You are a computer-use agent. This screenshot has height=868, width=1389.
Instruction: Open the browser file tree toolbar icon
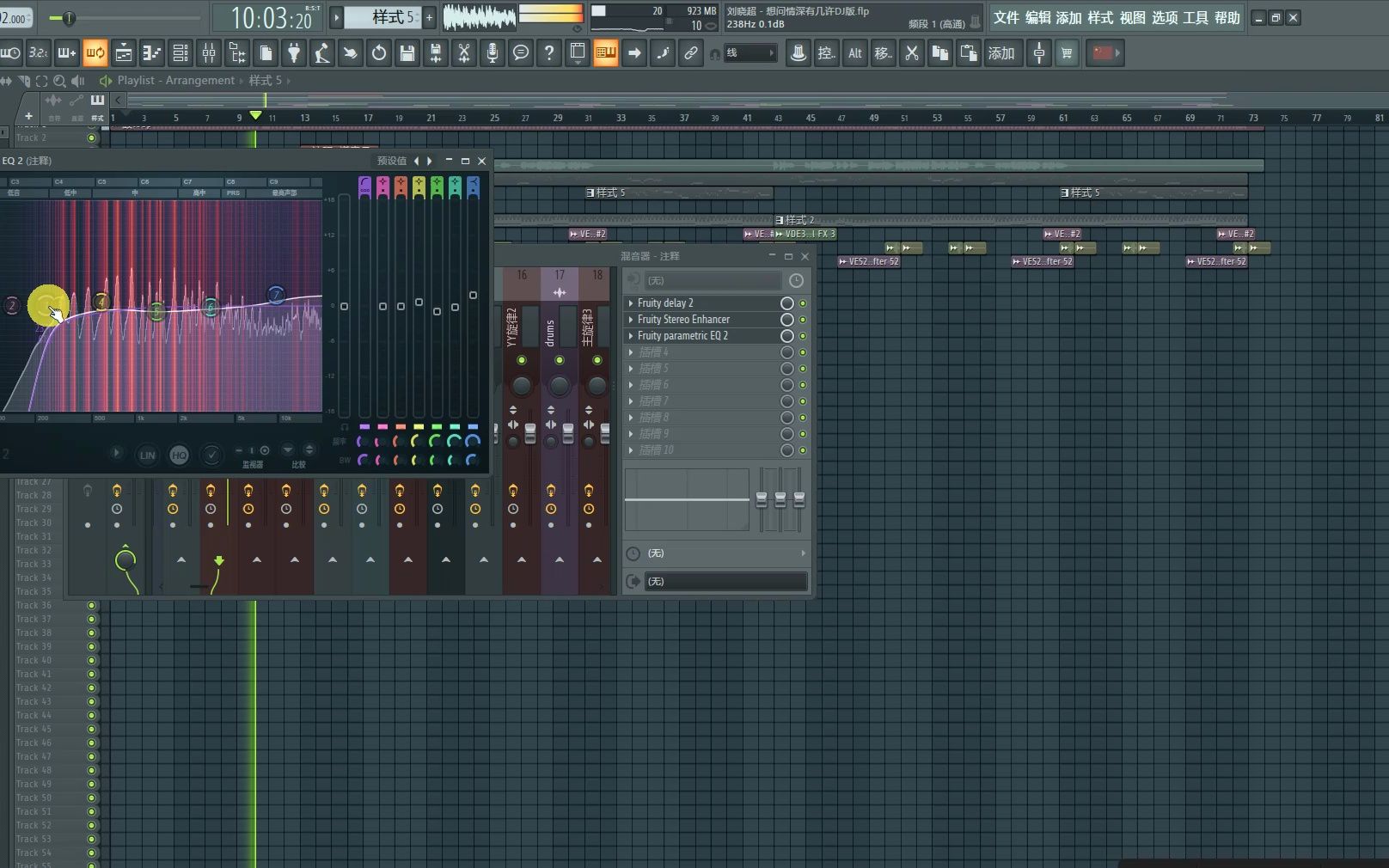click(x=237, y=53)
